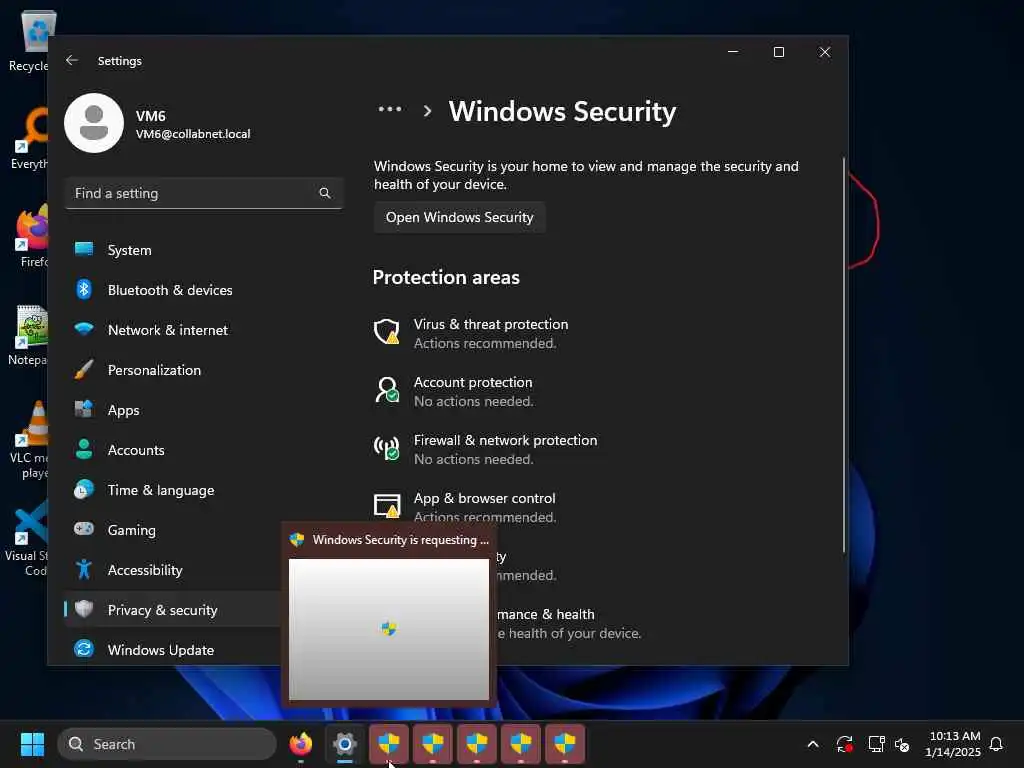Click the Account protection person icon
The image size is (1024, 768).
click(387, 390)
